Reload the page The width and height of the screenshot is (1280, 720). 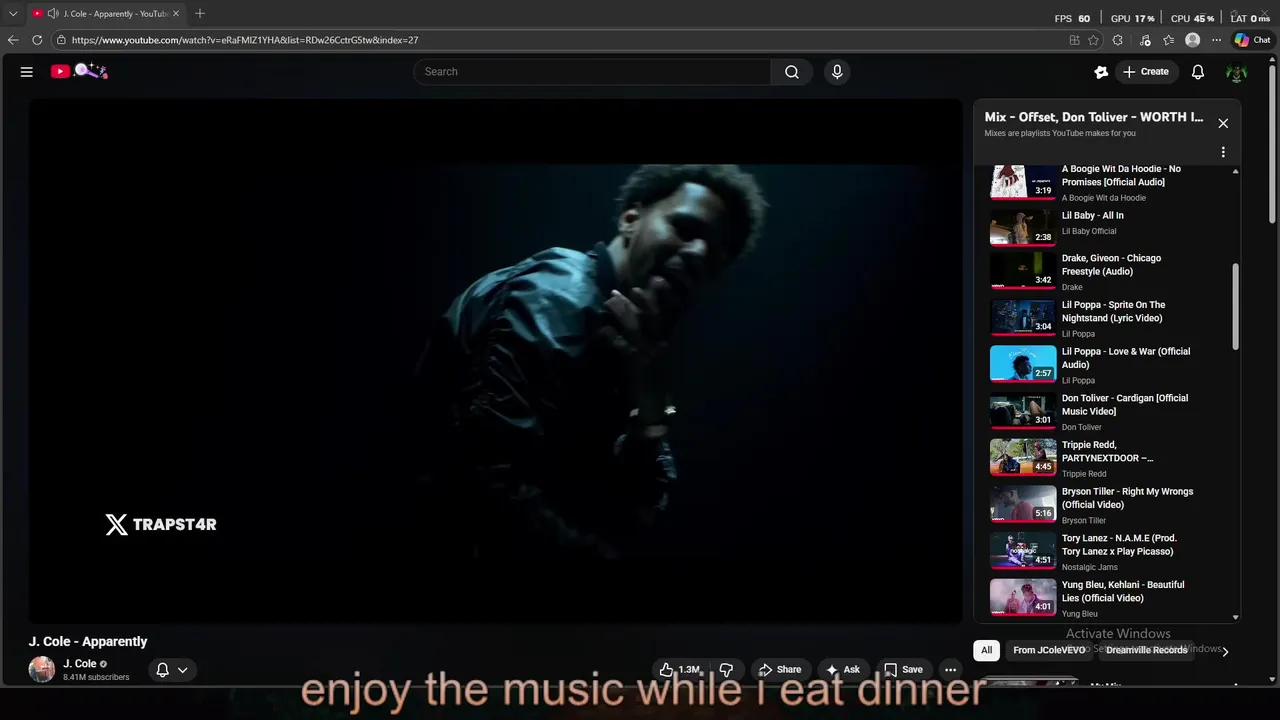[x=37, y=40]
